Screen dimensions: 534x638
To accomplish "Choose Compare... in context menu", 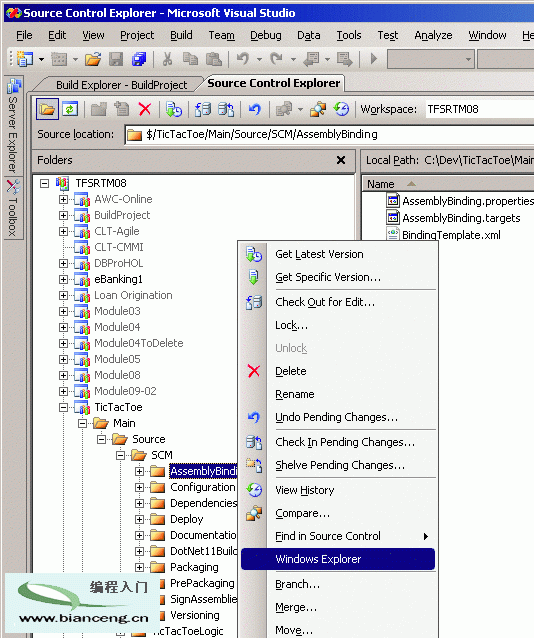I will click(x=338, y=513).
